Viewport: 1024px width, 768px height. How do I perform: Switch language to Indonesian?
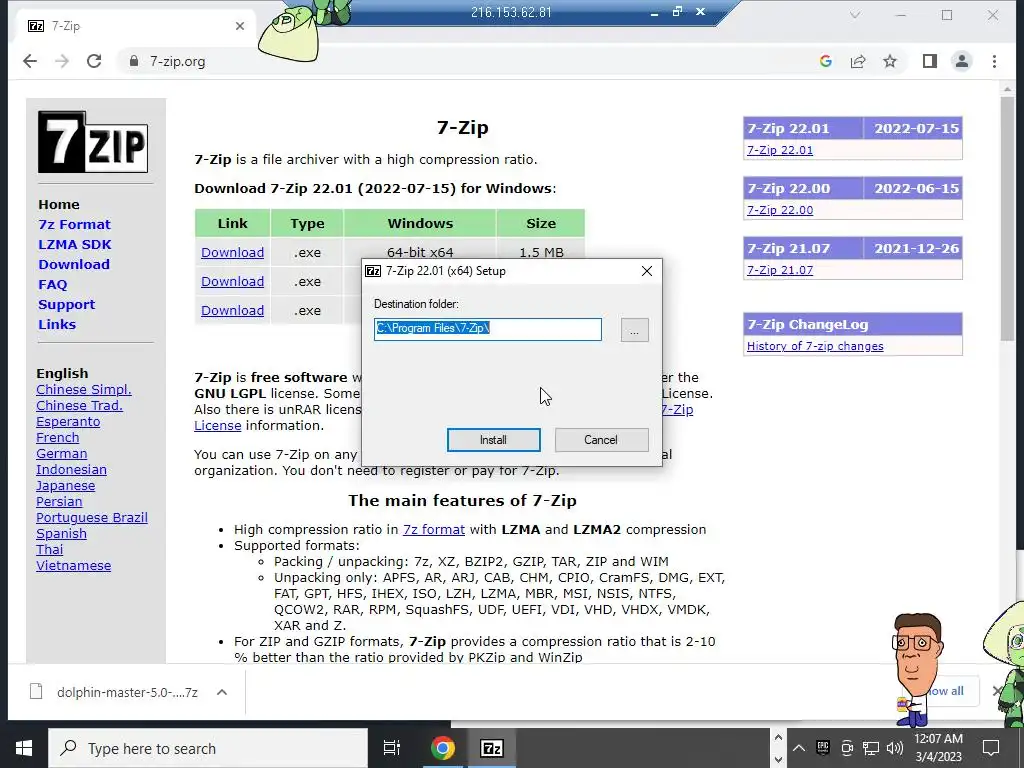pos(71,470)
